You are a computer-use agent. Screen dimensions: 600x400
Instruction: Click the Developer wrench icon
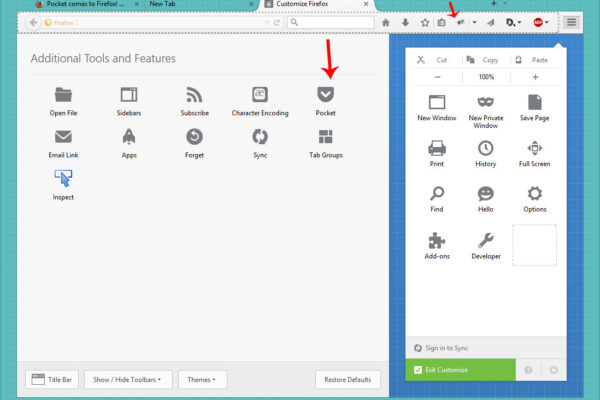(486, 241)
